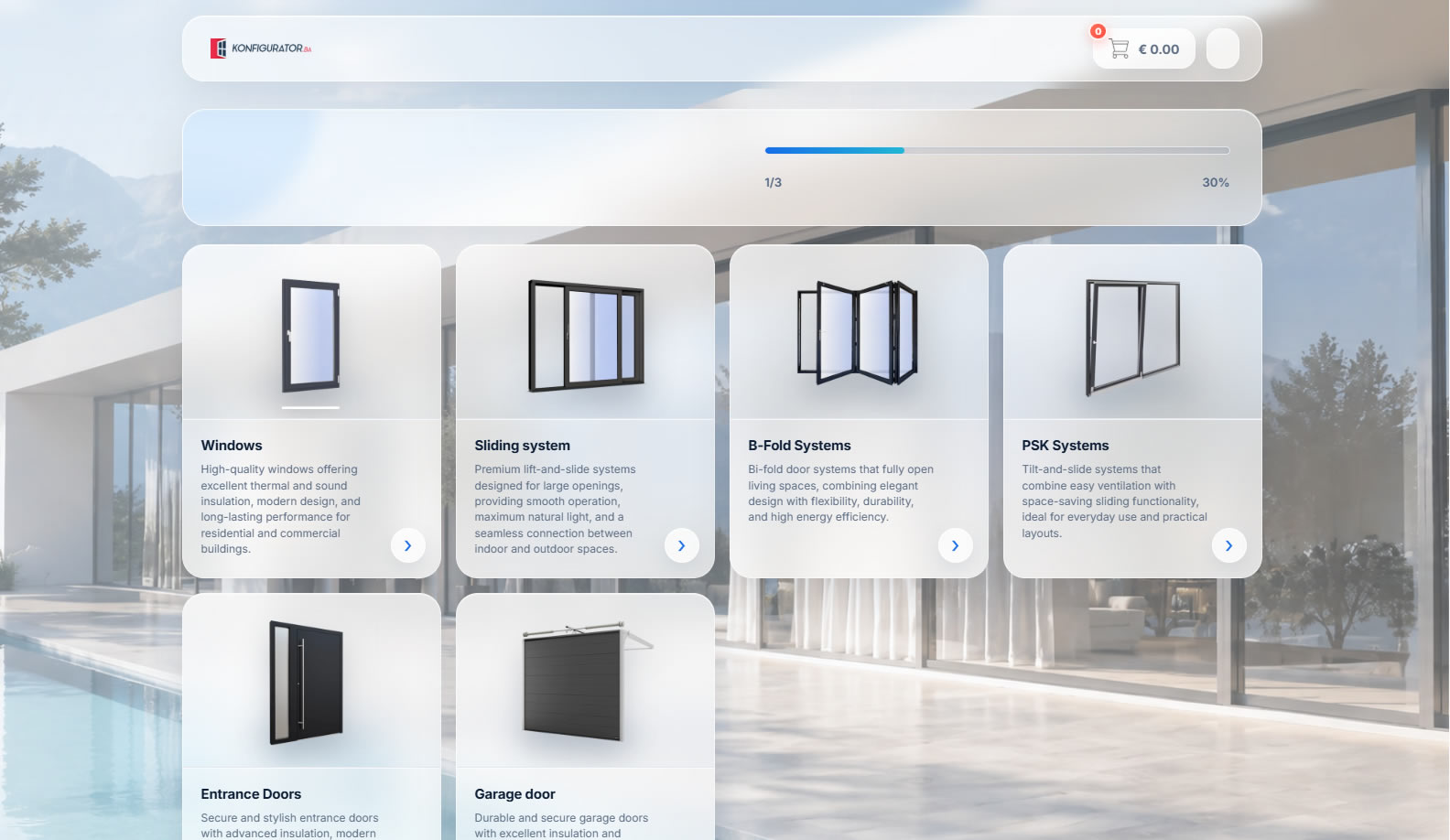Open the shopping cart icon
Image resolution: width=1450 pixels, height=840 pixels.
point(1119,48)
